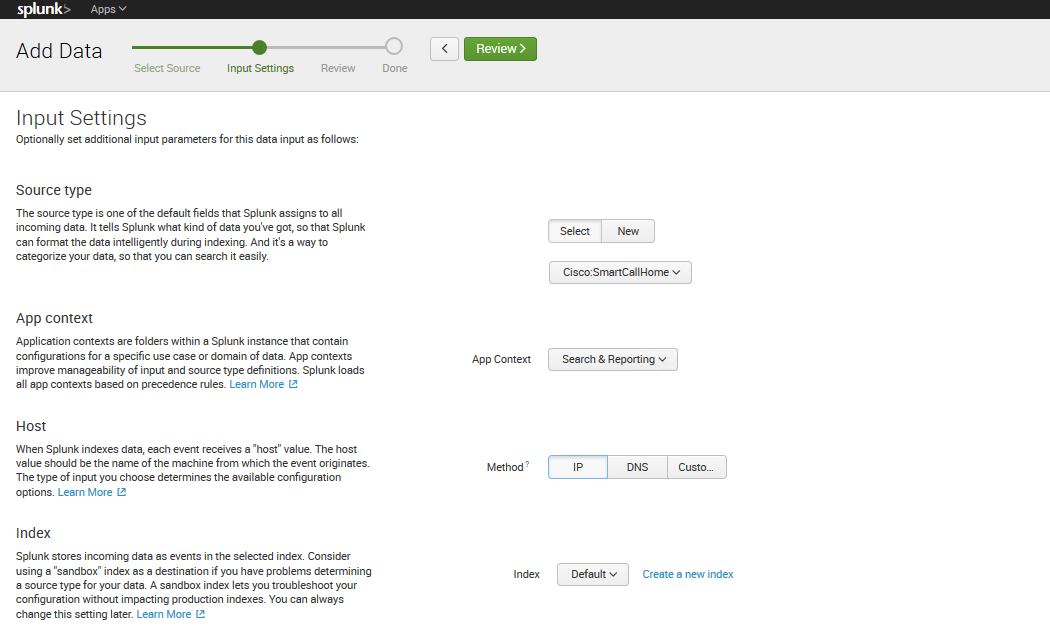Choose the New source type toggle
The height and width of the screenshot is (637, 1050).
[628, 231]
